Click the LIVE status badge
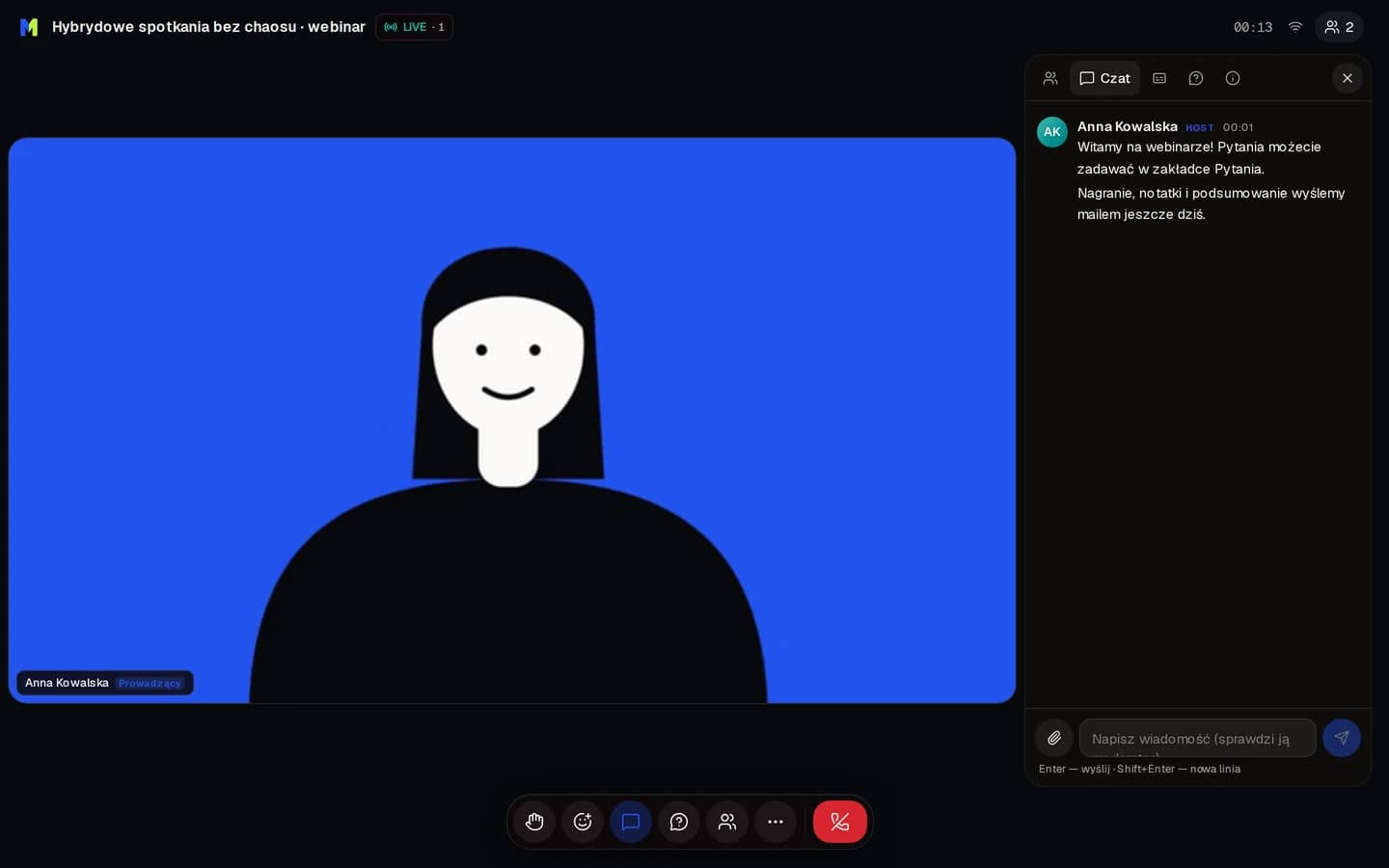 tap(414, 27)
